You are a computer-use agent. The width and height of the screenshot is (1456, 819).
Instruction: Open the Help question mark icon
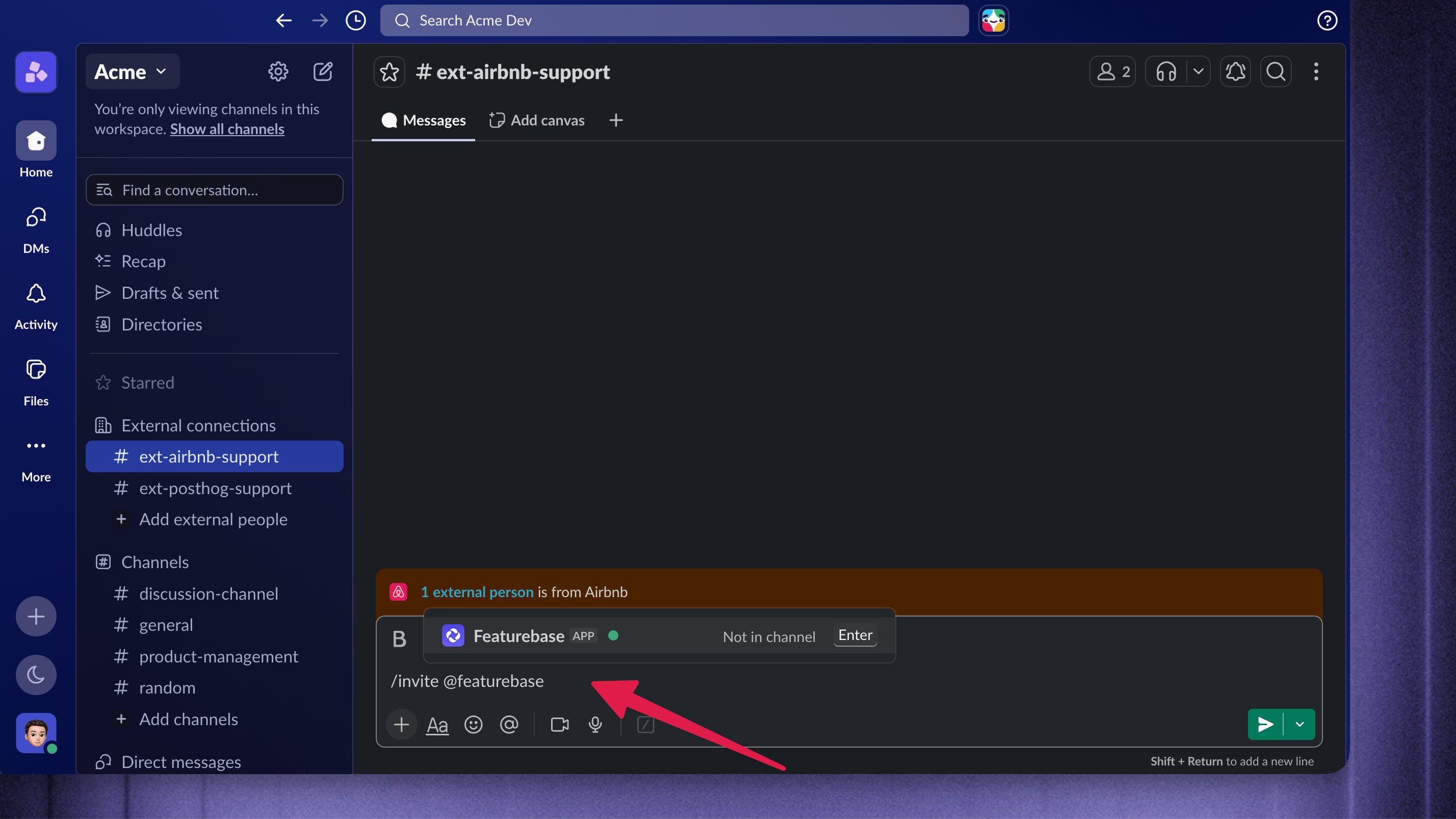click(1327, 21)
